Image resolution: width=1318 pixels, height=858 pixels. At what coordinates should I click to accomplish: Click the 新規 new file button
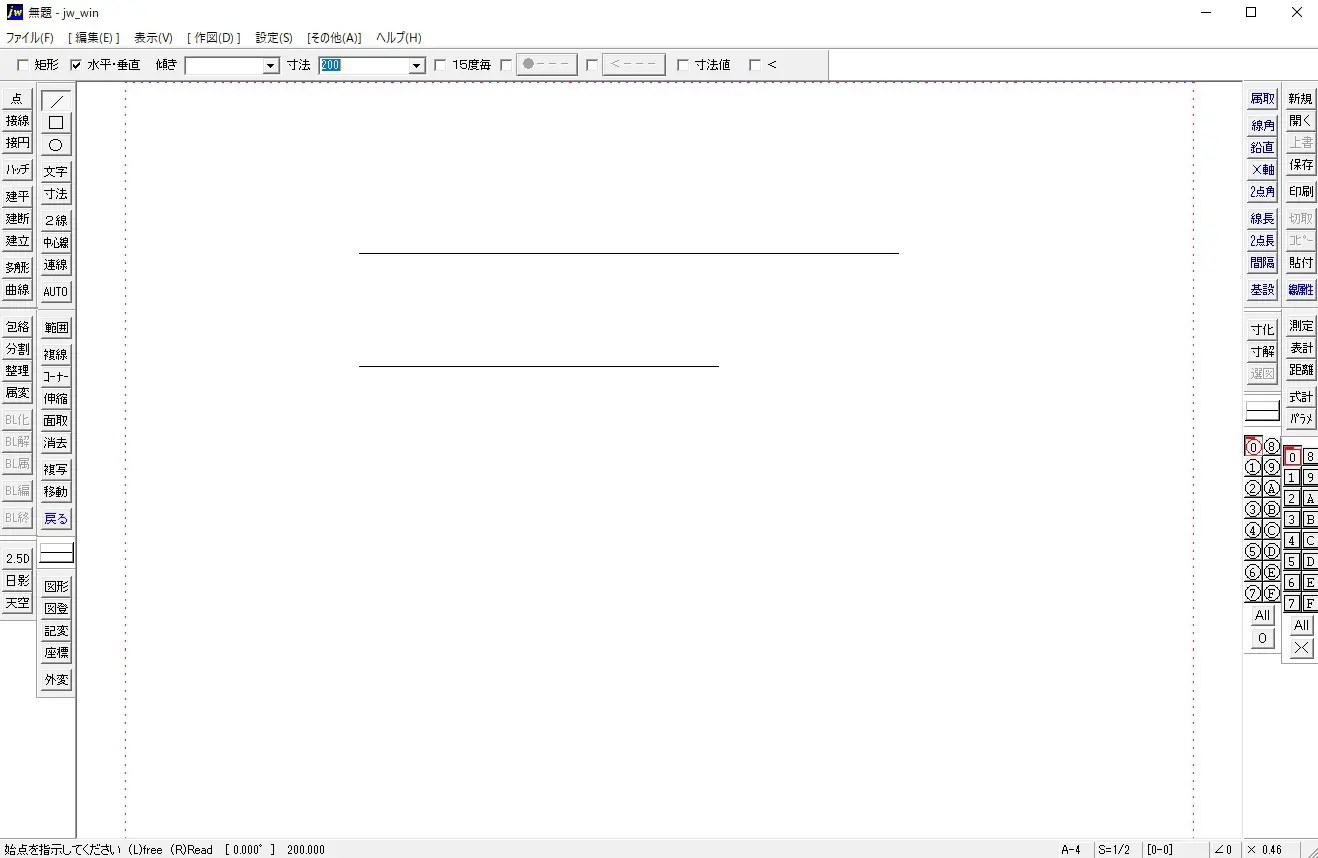[1301, 99]
